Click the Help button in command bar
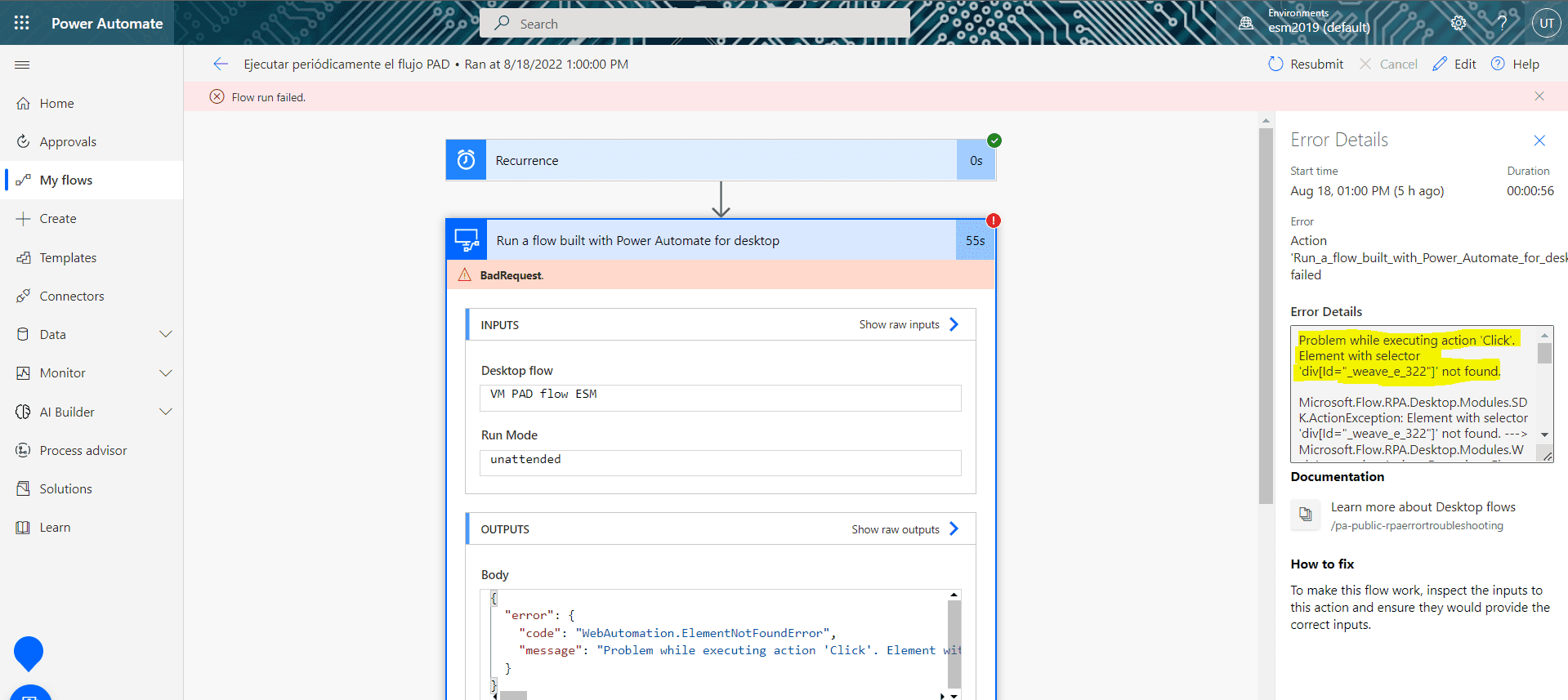1568x700 pixels. click(1515, 64)
